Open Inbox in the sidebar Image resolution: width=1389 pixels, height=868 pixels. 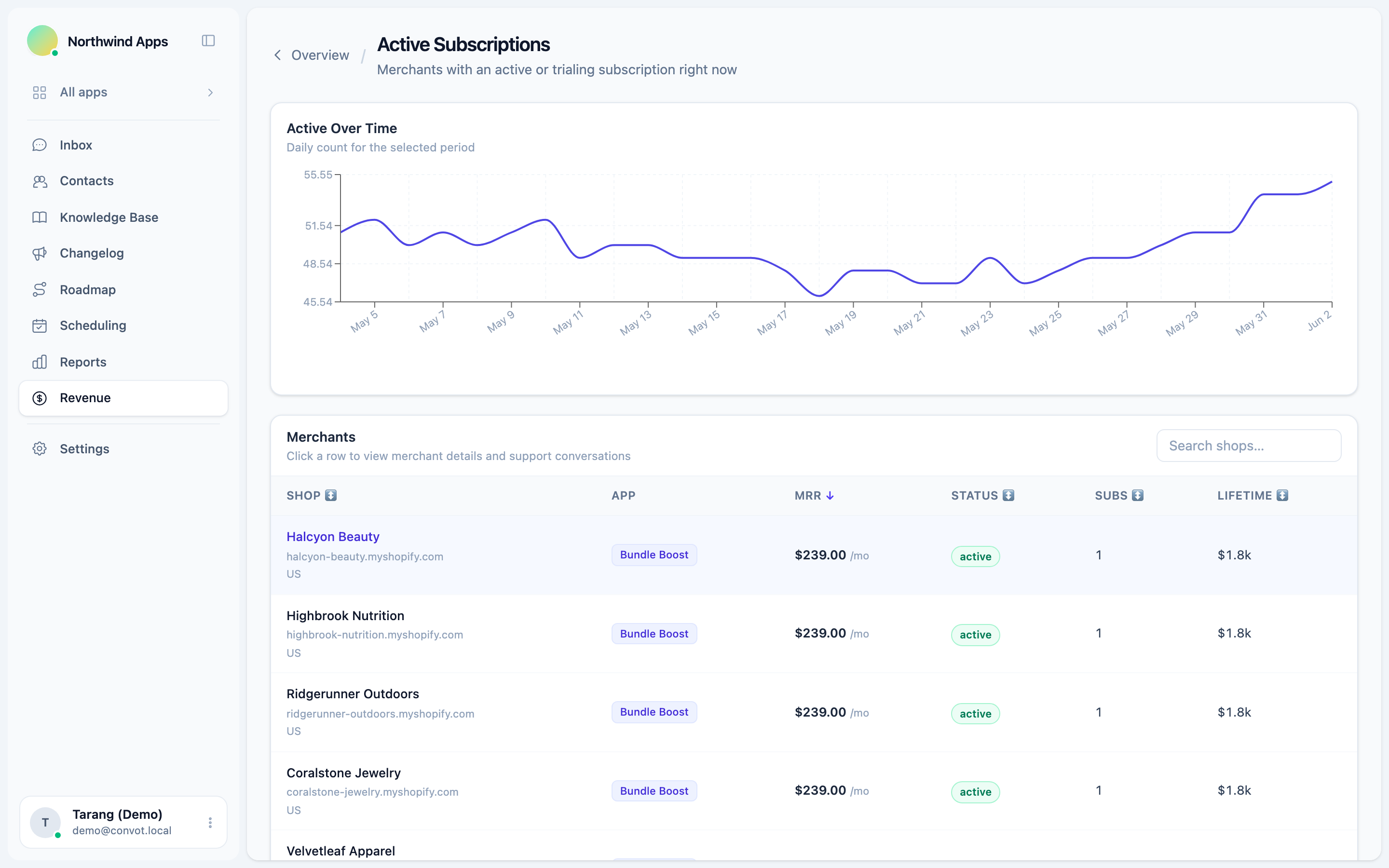coord(123,145)
